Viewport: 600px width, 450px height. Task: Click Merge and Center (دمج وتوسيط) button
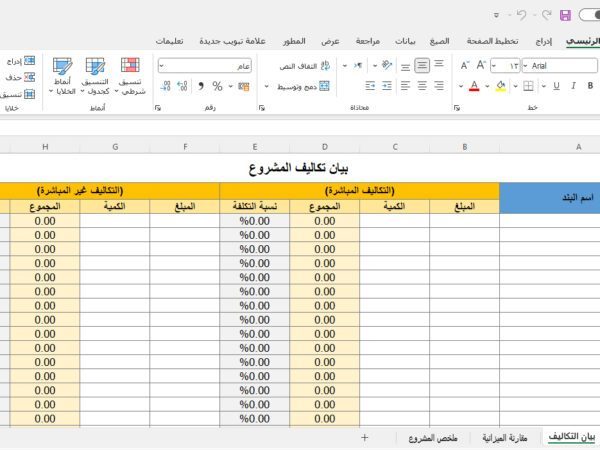click(x=304, y=86)
